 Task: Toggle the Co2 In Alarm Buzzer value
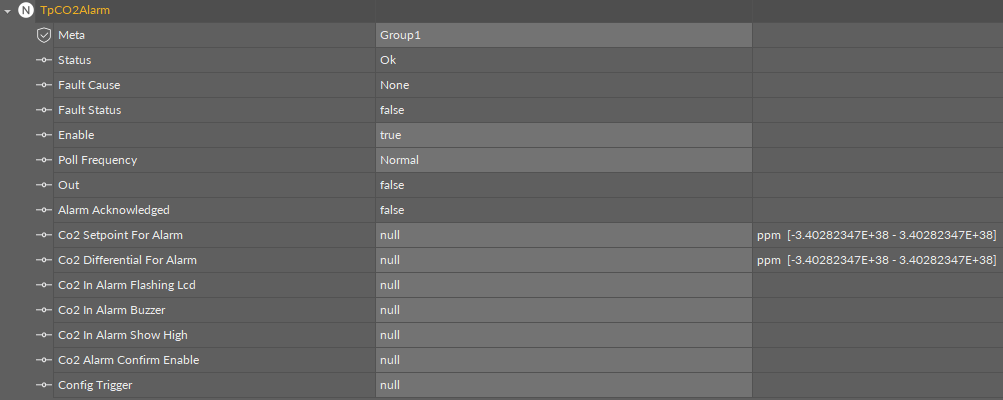point(563,310)
